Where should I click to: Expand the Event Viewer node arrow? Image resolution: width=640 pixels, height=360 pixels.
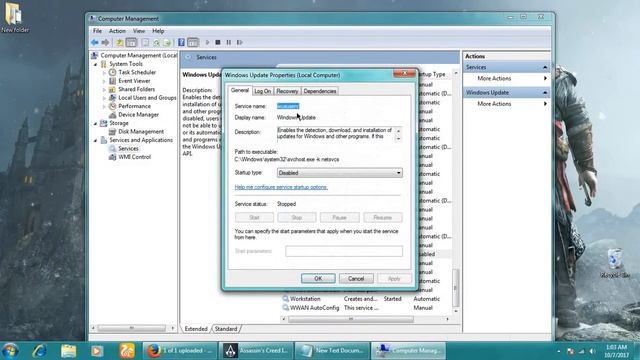(x=104, y=81)
